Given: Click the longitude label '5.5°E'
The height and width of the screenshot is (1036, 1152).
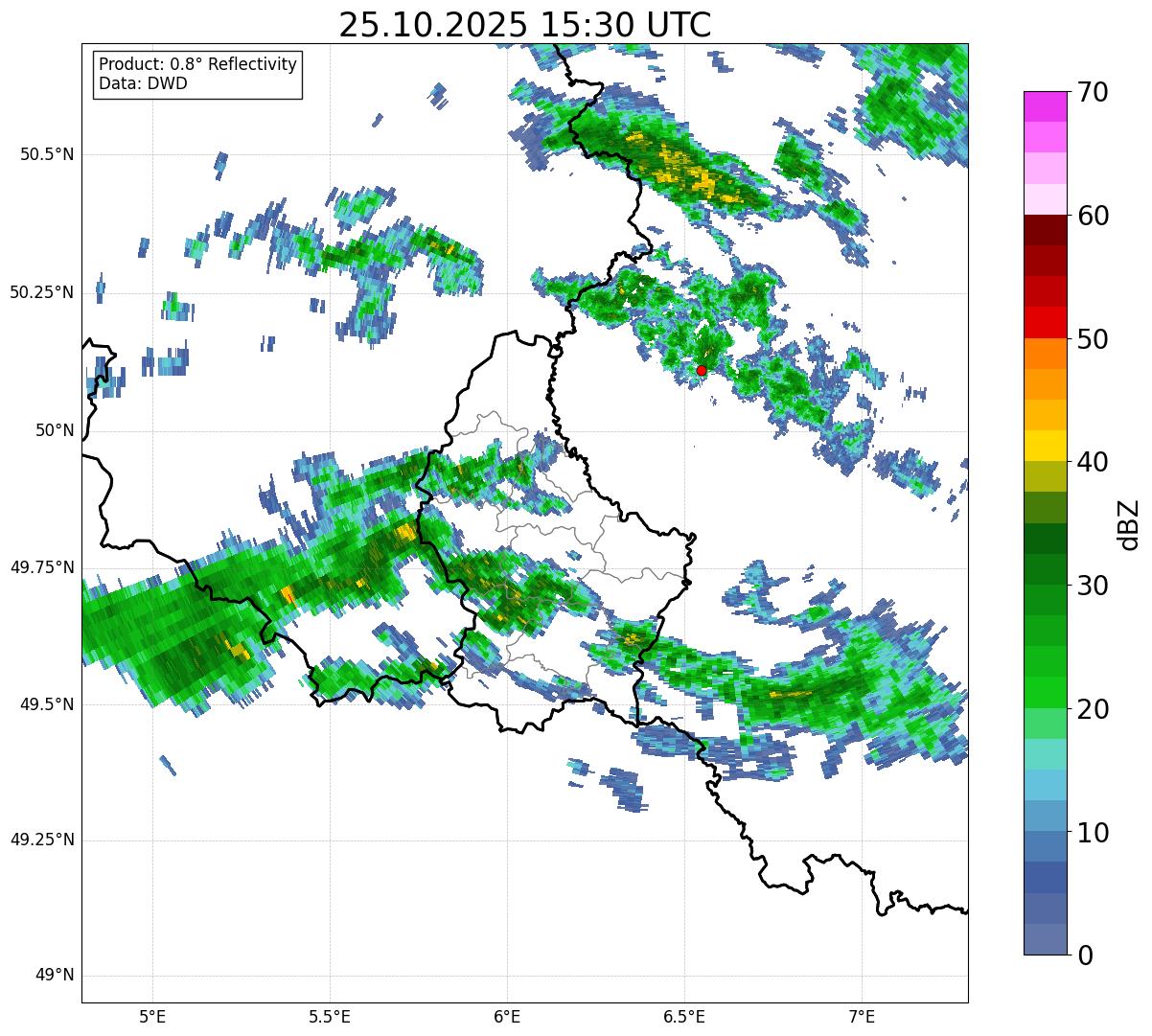Looking at the screenshot, I should (330, 1016).
